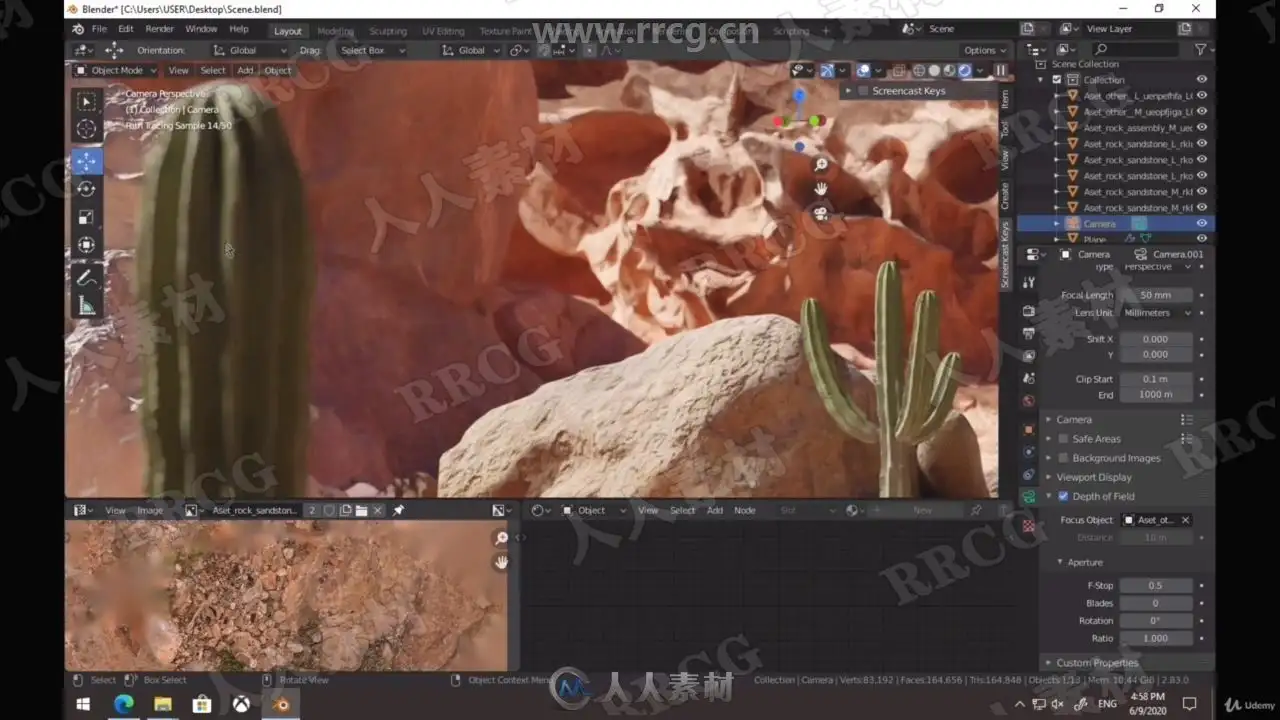Pause the viewport render preview
The image size is (1280, 720).
[1000, 70]
